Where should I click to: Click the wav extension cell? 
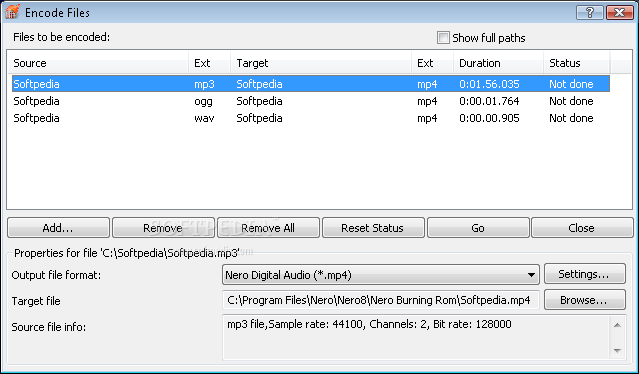point(204,118)
